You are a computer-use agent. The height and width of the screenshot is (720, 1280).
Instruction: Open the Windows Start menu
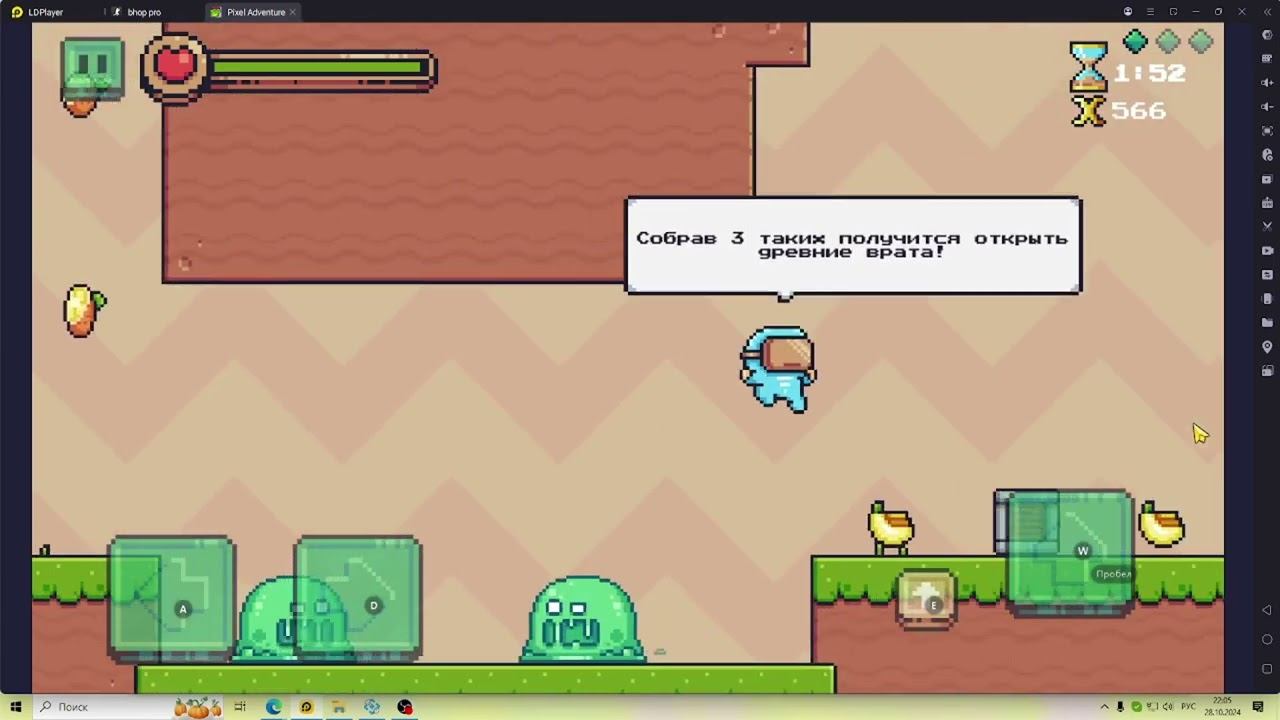(x=15, y=707)
